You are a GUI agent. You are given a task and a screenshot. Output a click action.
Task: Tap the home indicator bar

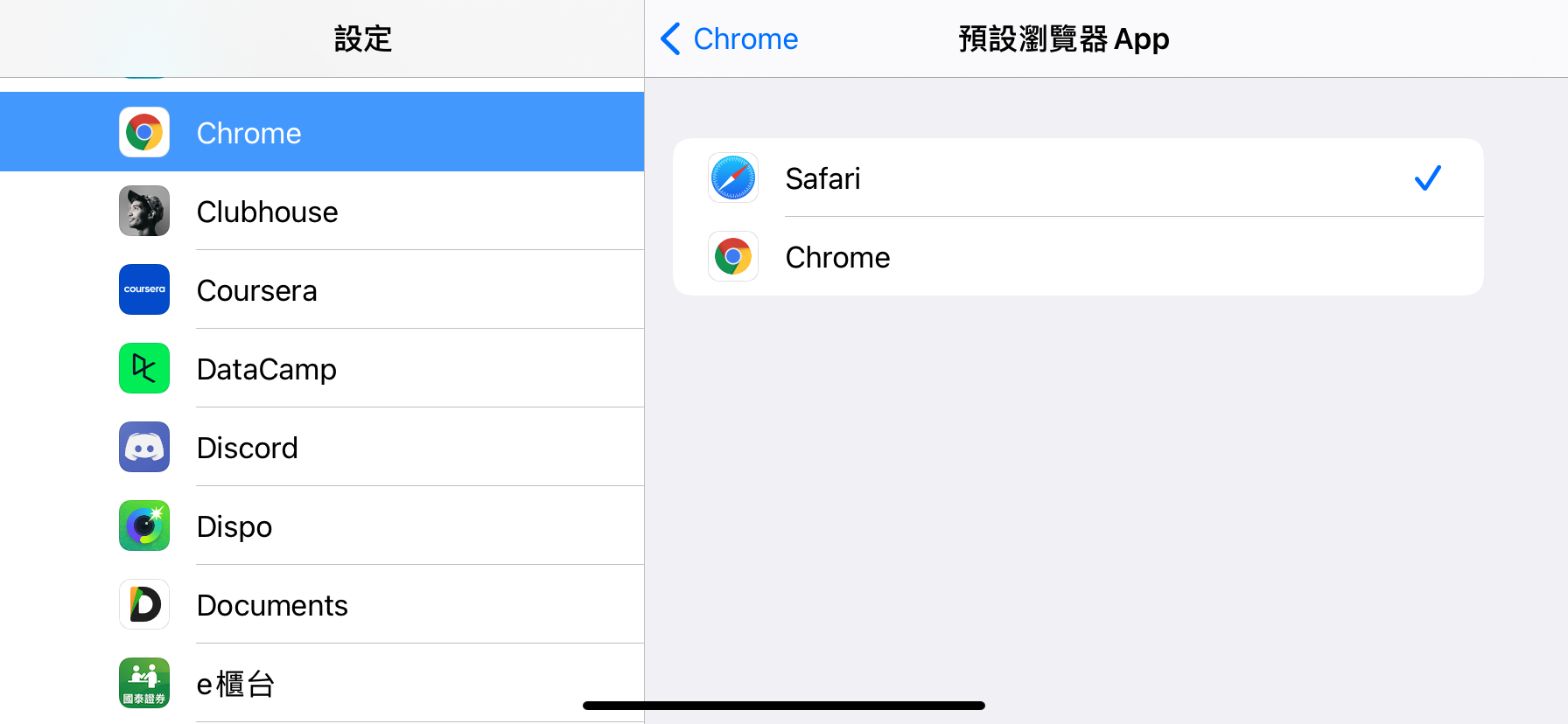(x=784, y=706)
